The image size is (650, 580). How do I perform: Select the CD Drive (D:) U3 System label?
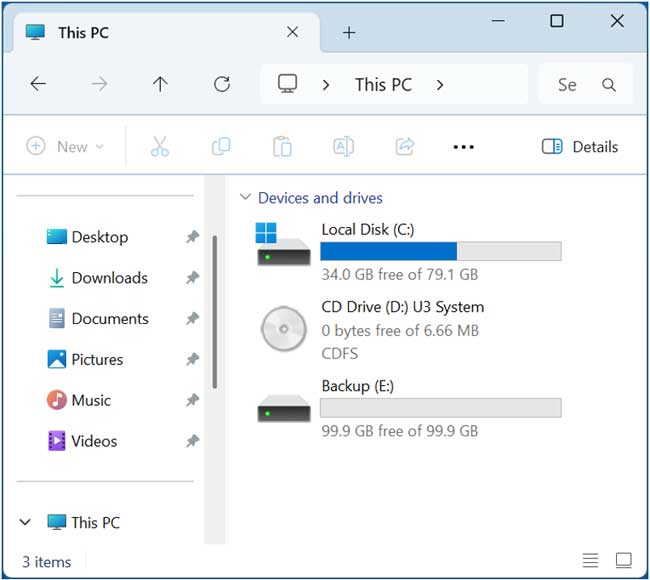(403, 307)
